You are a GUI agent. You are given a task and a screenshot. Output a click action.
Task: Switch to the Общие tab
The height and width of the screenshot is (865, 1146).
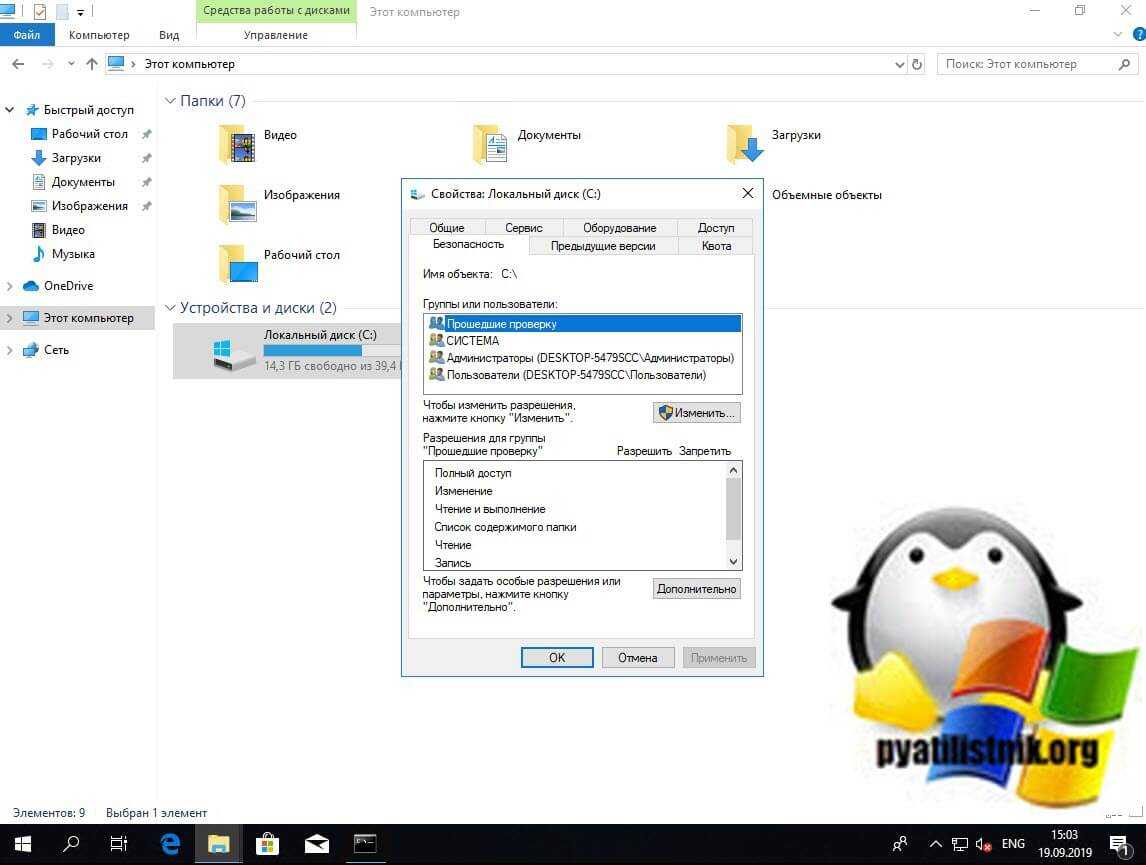tap(447, 228)
